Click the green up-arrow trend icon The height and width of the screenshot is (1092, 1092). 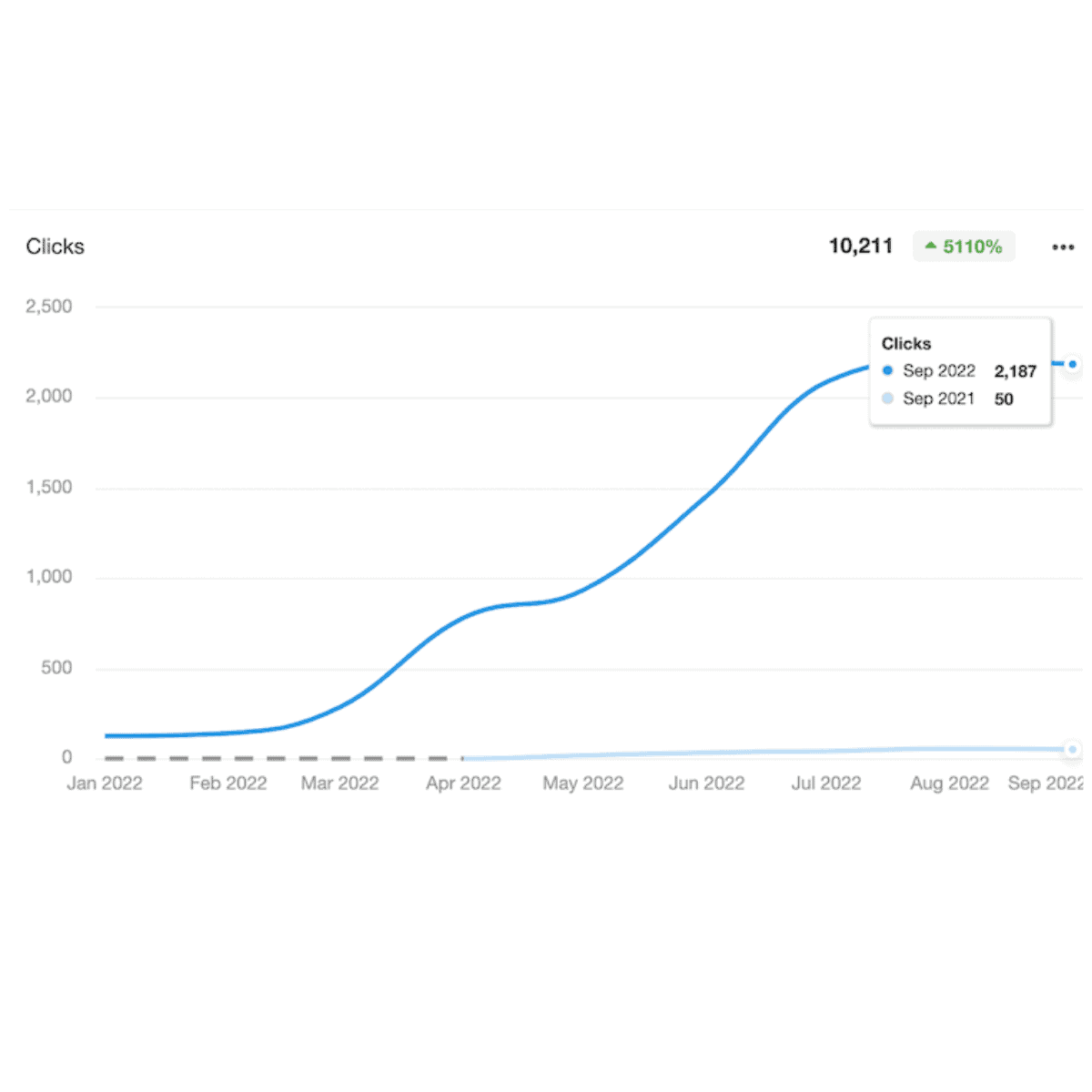(x=930, y=246)
